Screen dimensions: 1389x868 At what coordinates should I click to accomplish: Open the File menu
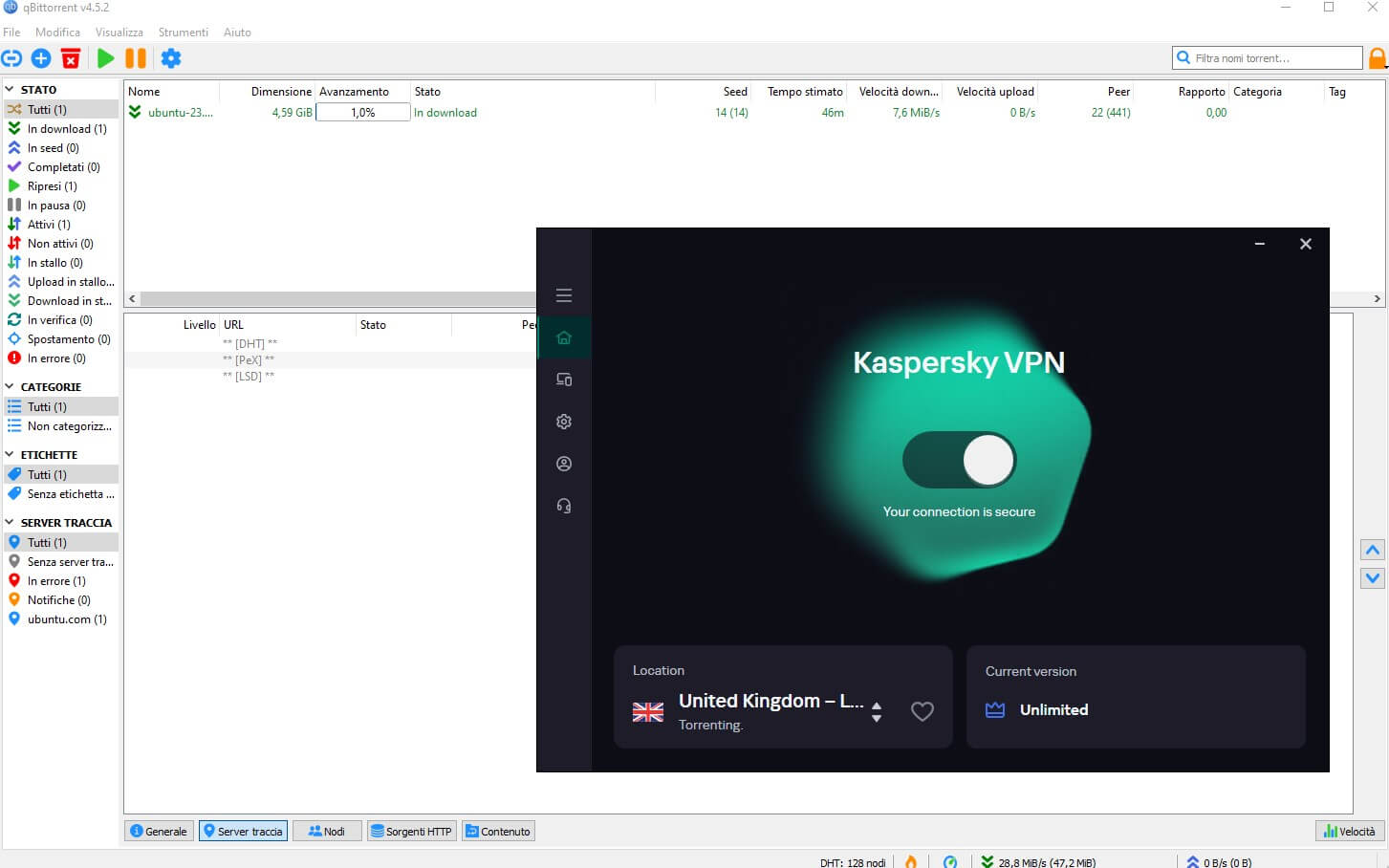tap(11, 33)
